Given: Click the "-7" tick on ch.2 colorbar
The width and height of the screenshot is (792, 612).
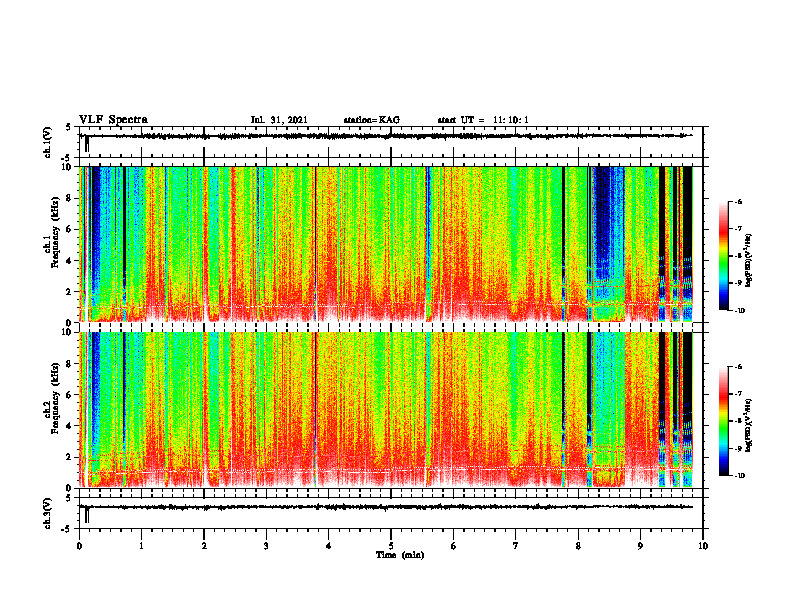Looking at the screenshot, I should coord(738,394).
